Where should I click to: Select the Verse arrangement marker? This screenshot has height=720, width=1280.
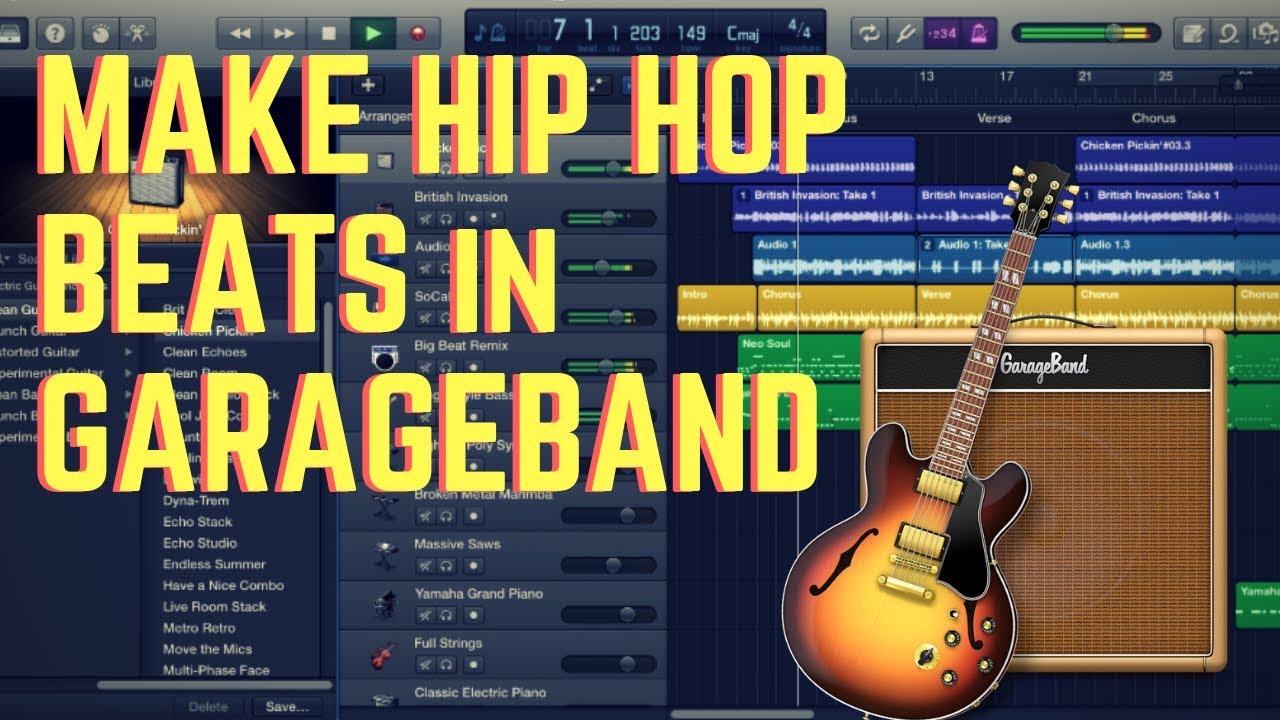[x=993, y=118]
